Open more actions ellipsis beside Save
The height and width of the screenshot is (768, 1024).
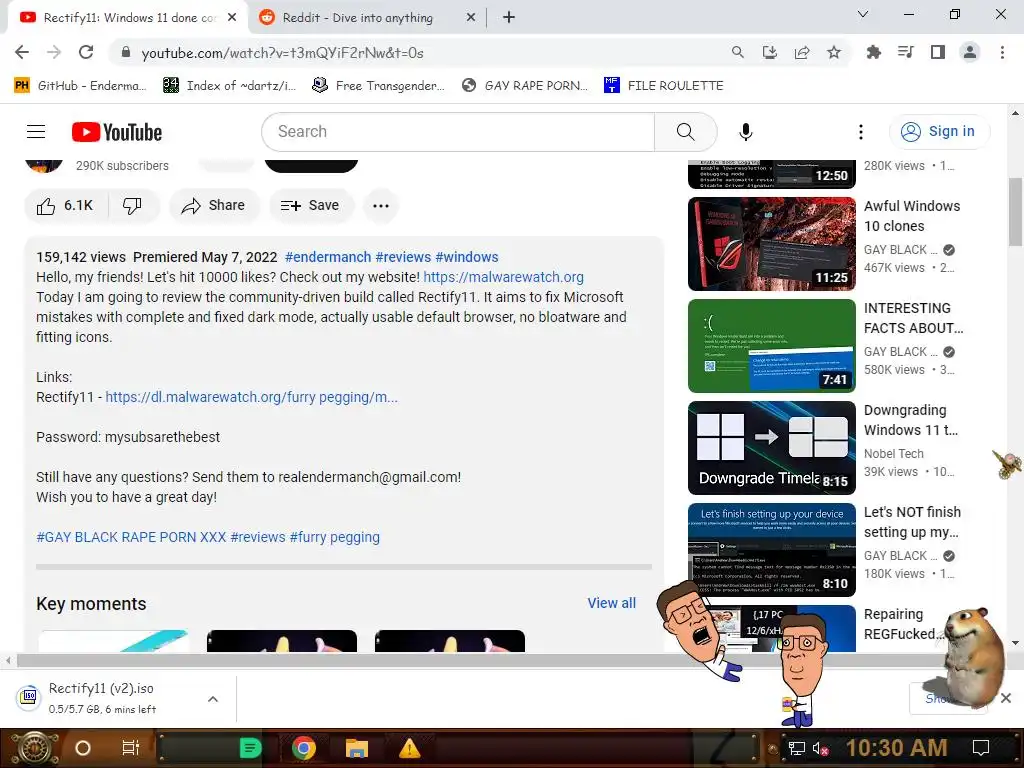tap(381, 206)
